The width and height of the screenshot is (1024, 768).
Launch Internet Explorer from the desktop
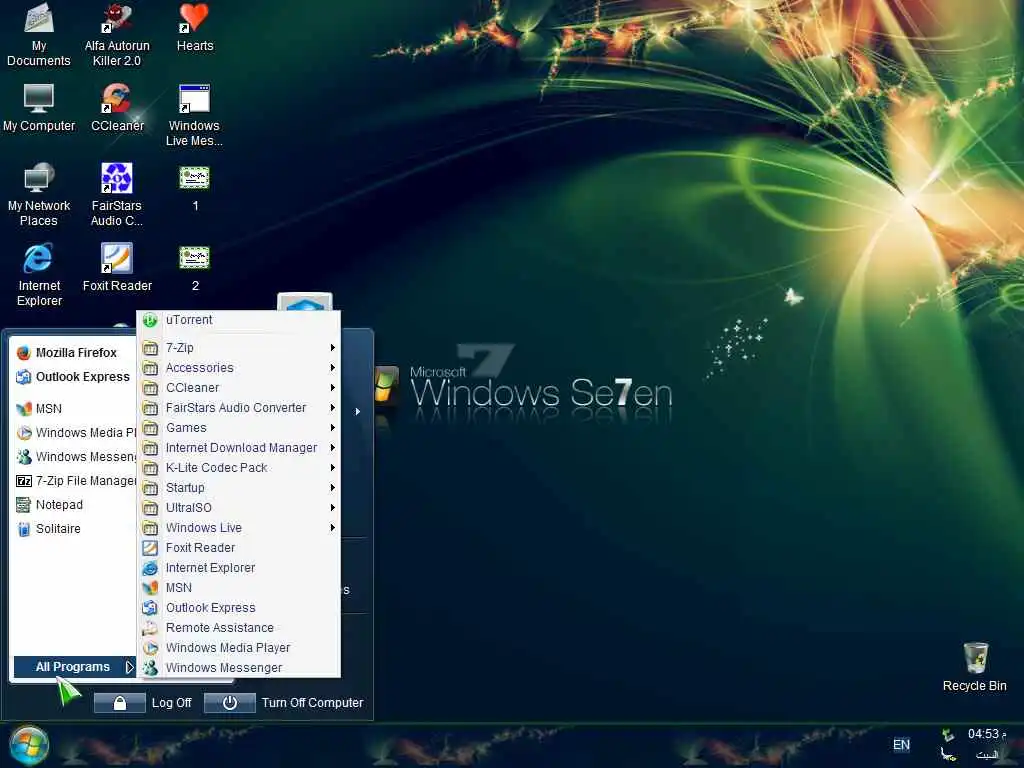point(39,275)
